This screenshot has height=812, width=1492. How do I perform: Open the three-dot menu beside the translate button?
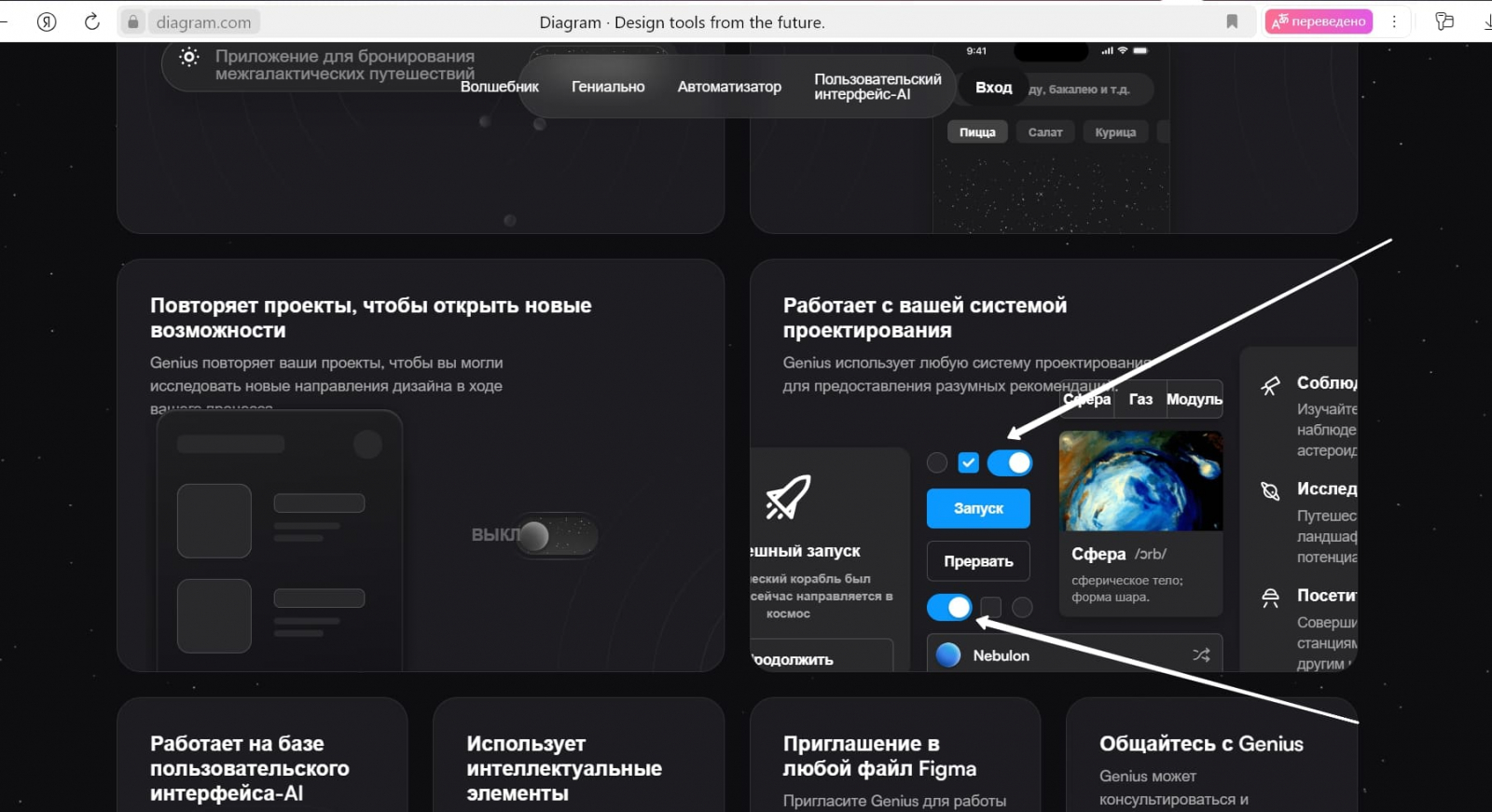(x=1394, y=21)
